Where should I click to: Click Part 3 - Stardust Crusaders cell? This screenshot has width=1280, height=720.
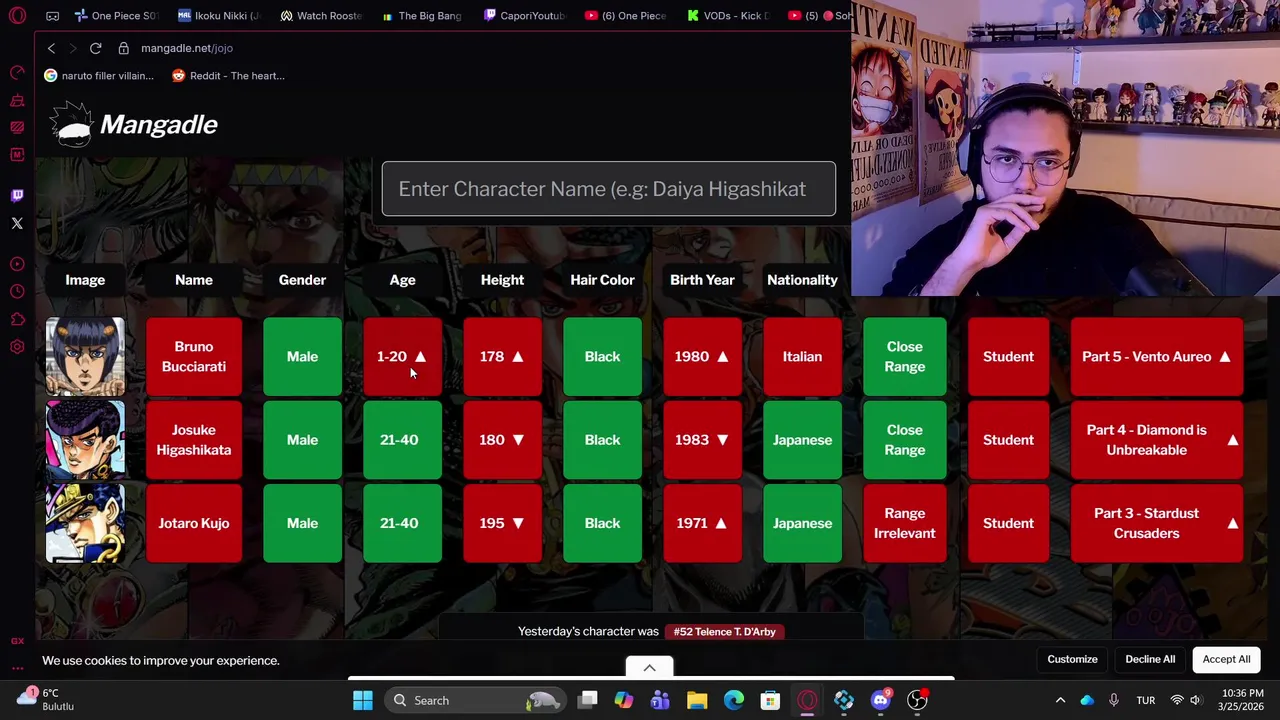[x=1156, y=523]
